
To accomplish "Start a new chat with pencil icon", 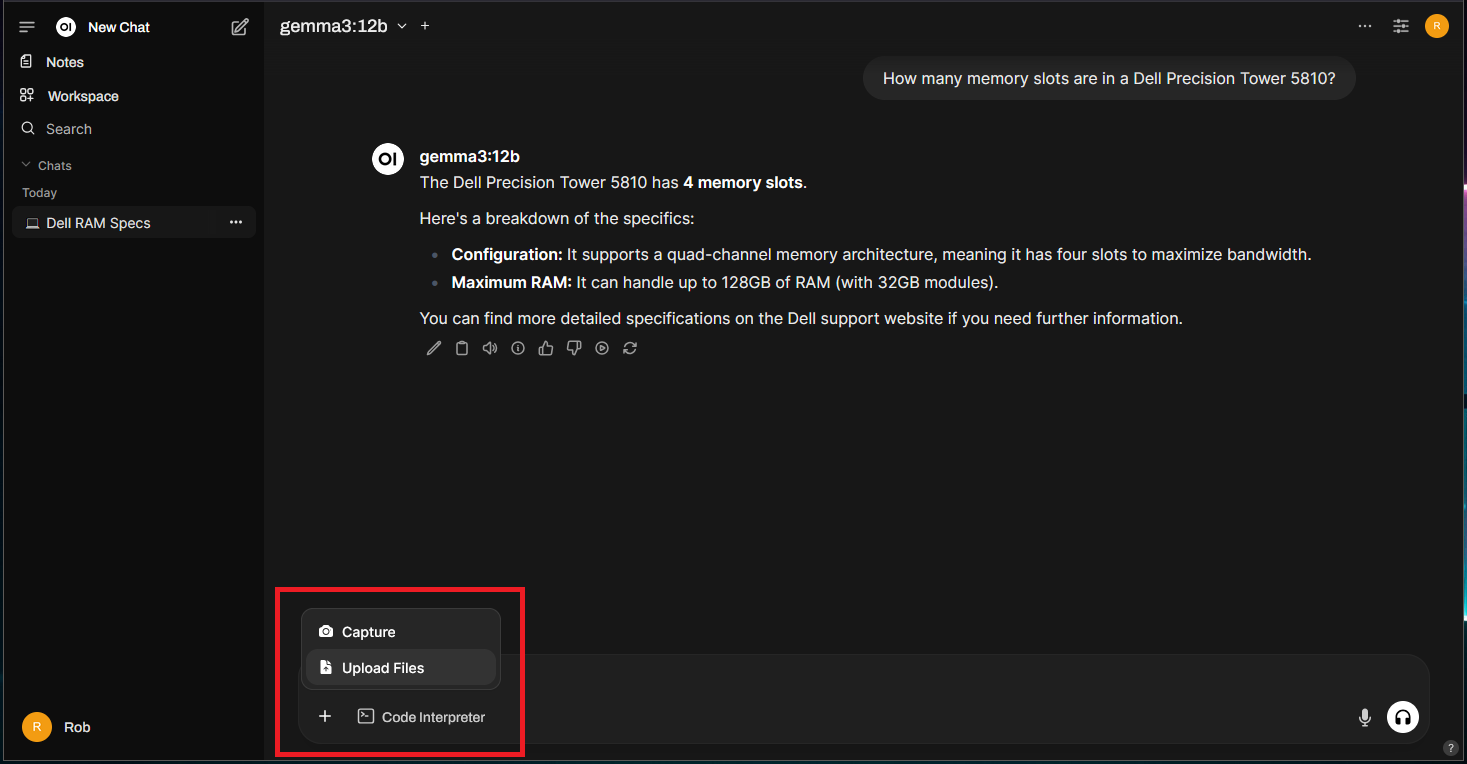I will tap(240, 27).
